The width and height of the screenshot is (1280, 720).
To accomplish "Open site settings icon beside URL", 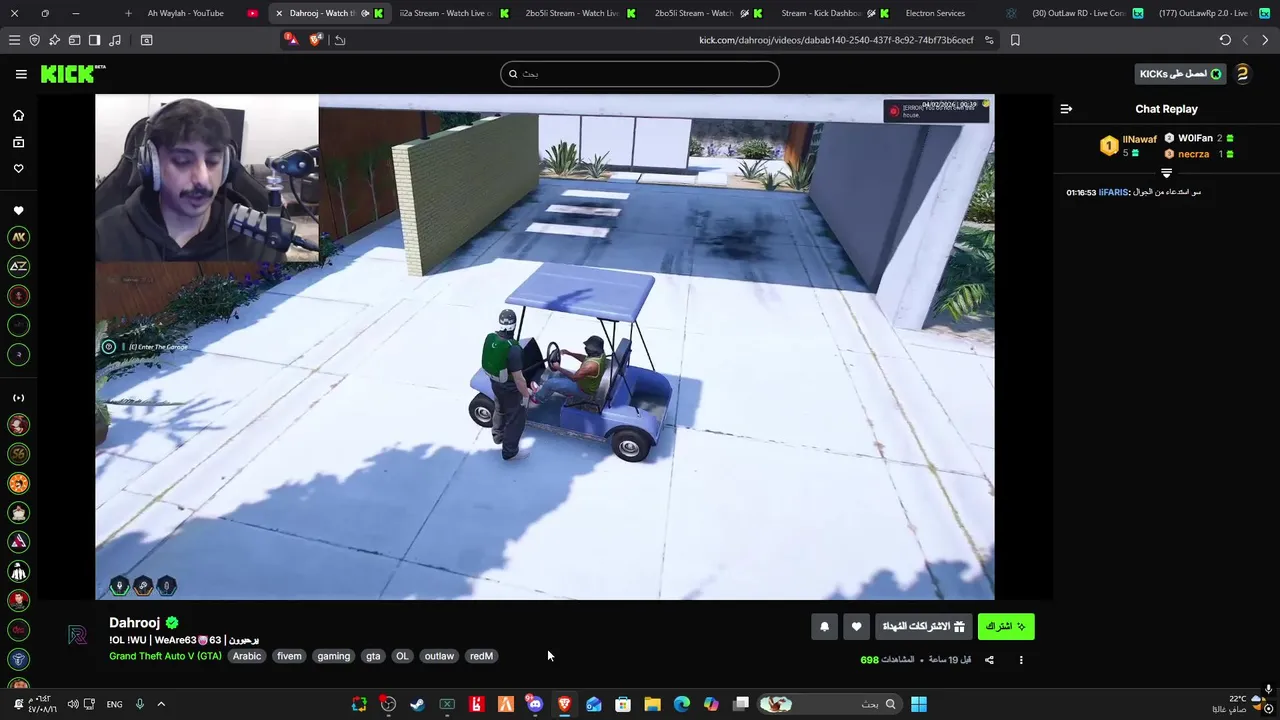I will (x=989, y=40).
